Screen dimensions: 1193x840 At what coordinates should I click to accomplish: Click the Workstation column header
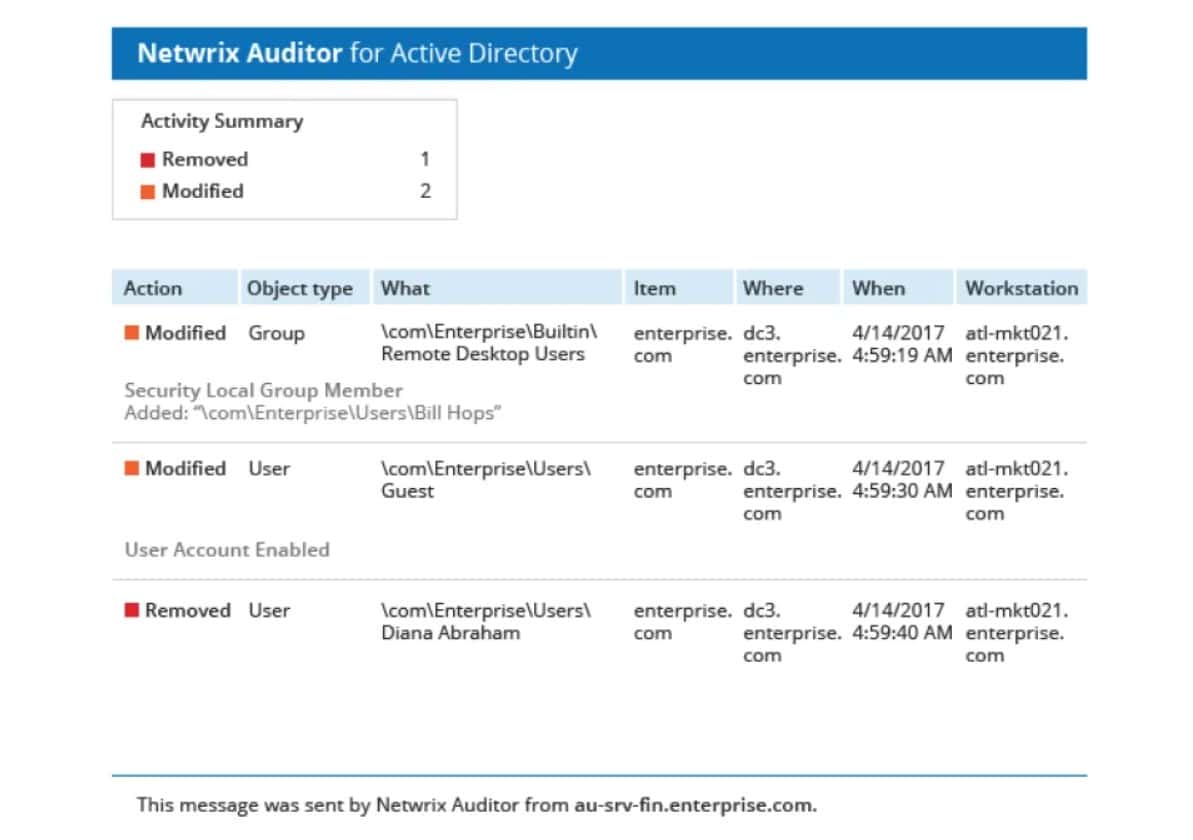pos(1021,288)
